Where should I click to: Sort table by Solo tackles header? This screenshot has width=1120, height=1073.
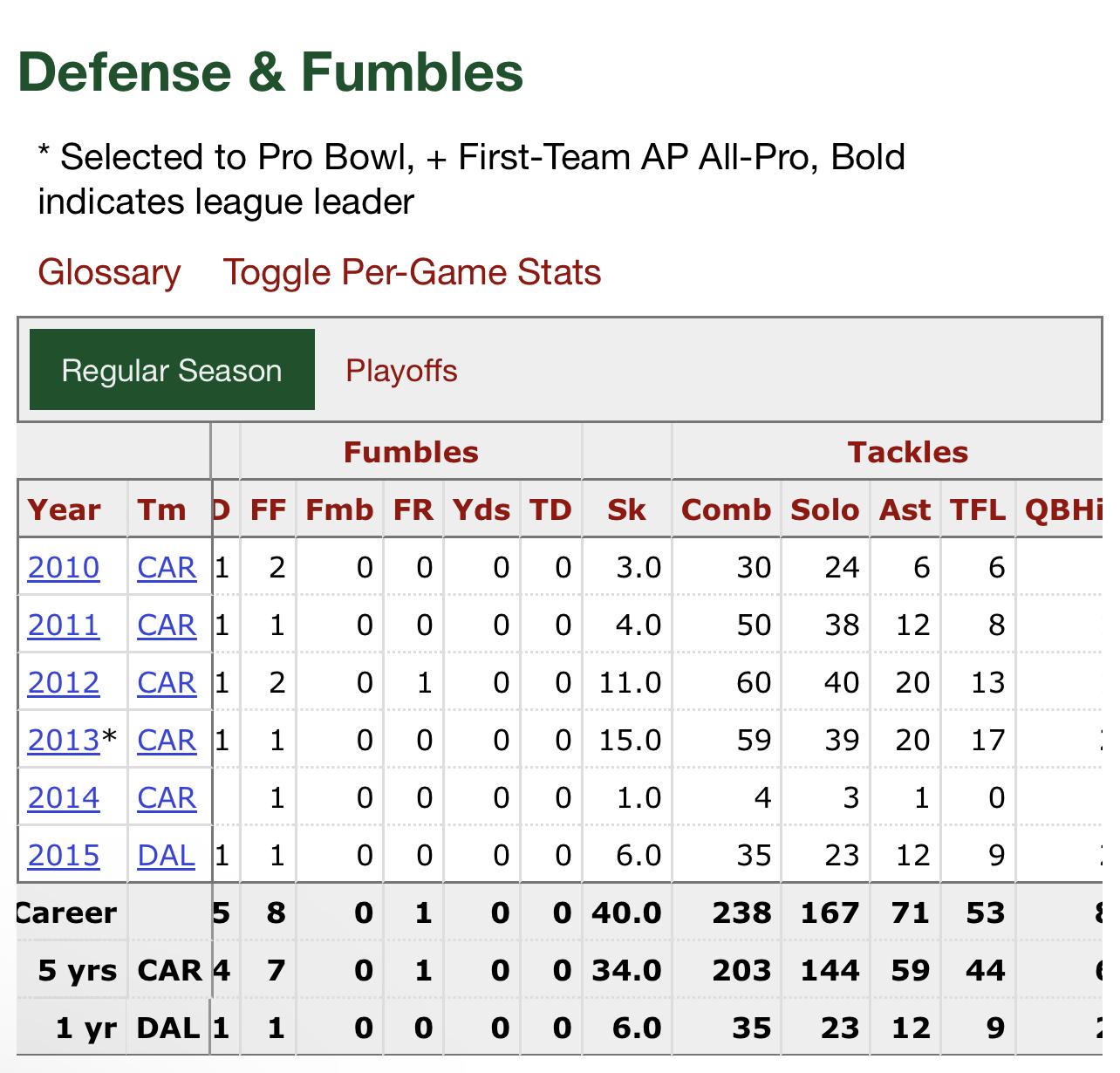tap(824, 509)
